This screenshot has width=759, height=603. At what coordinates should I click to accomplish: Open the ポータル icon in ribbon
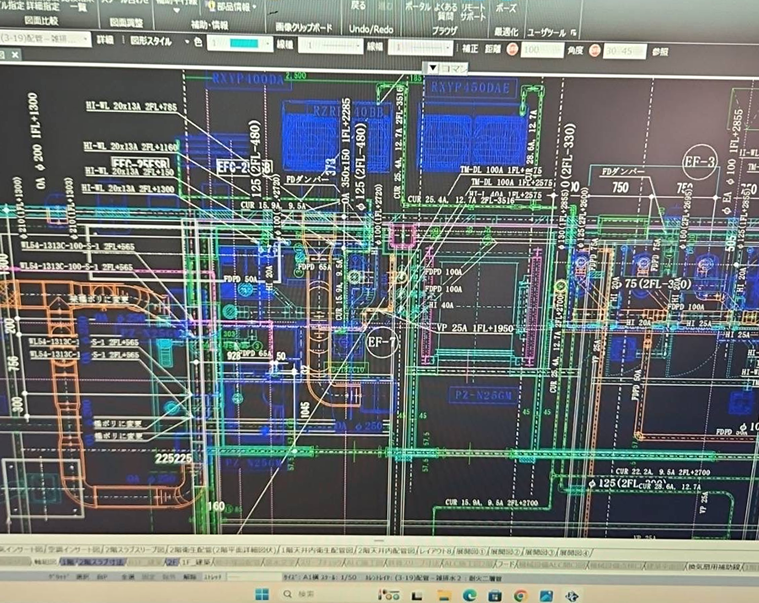pos(418,7)
